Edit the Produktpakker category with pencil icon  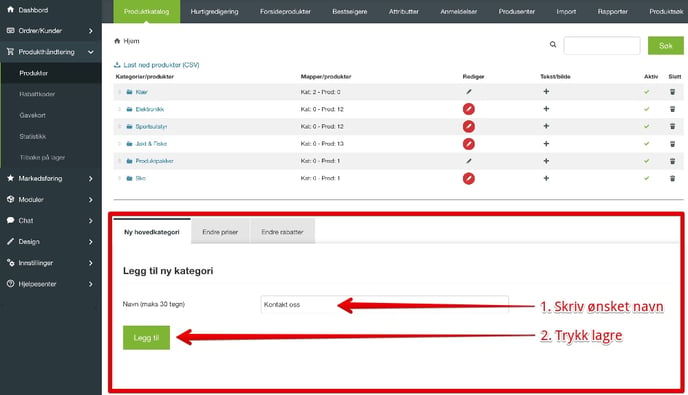pos(469,161)
